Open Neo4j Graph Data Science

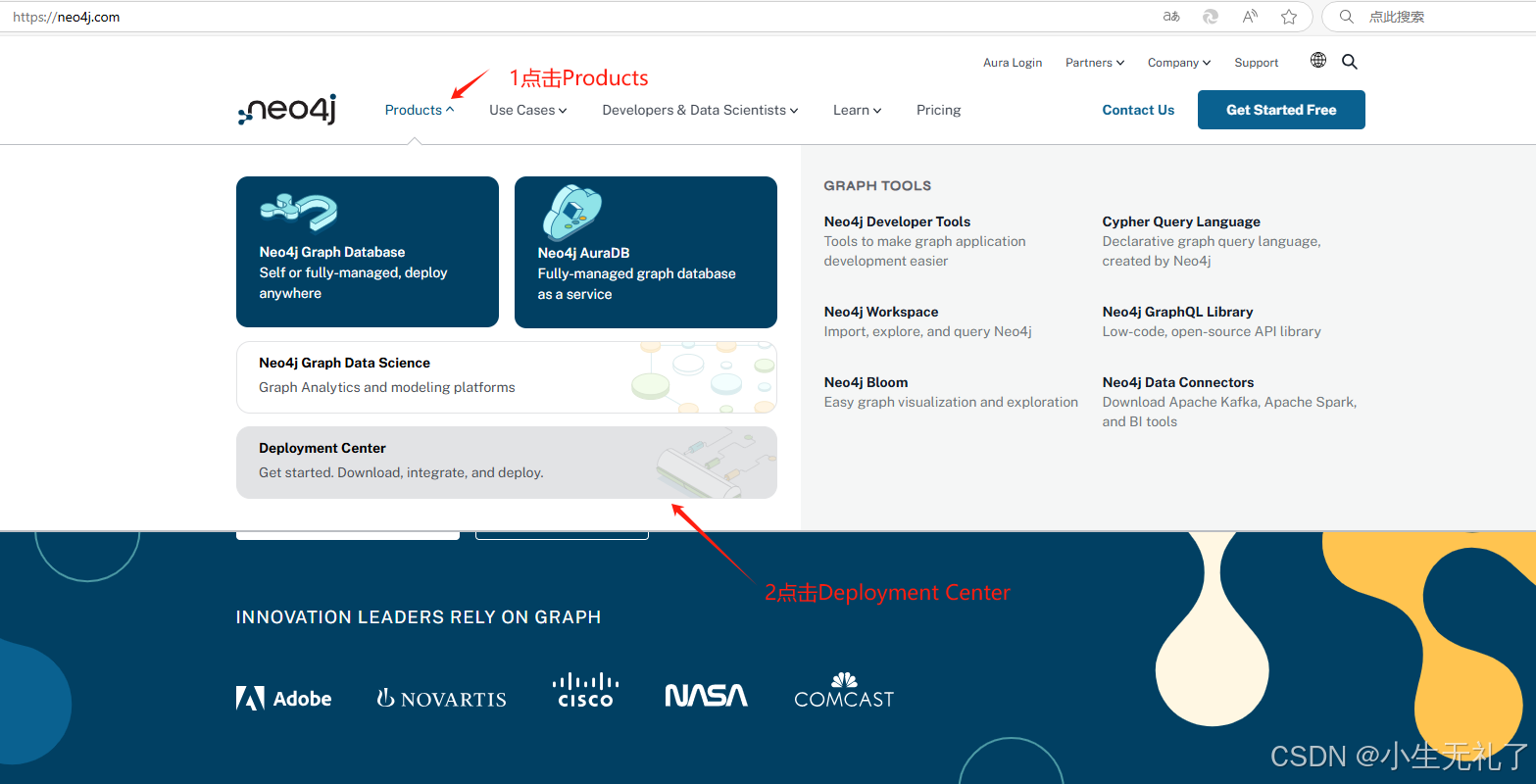click(507, 377)
